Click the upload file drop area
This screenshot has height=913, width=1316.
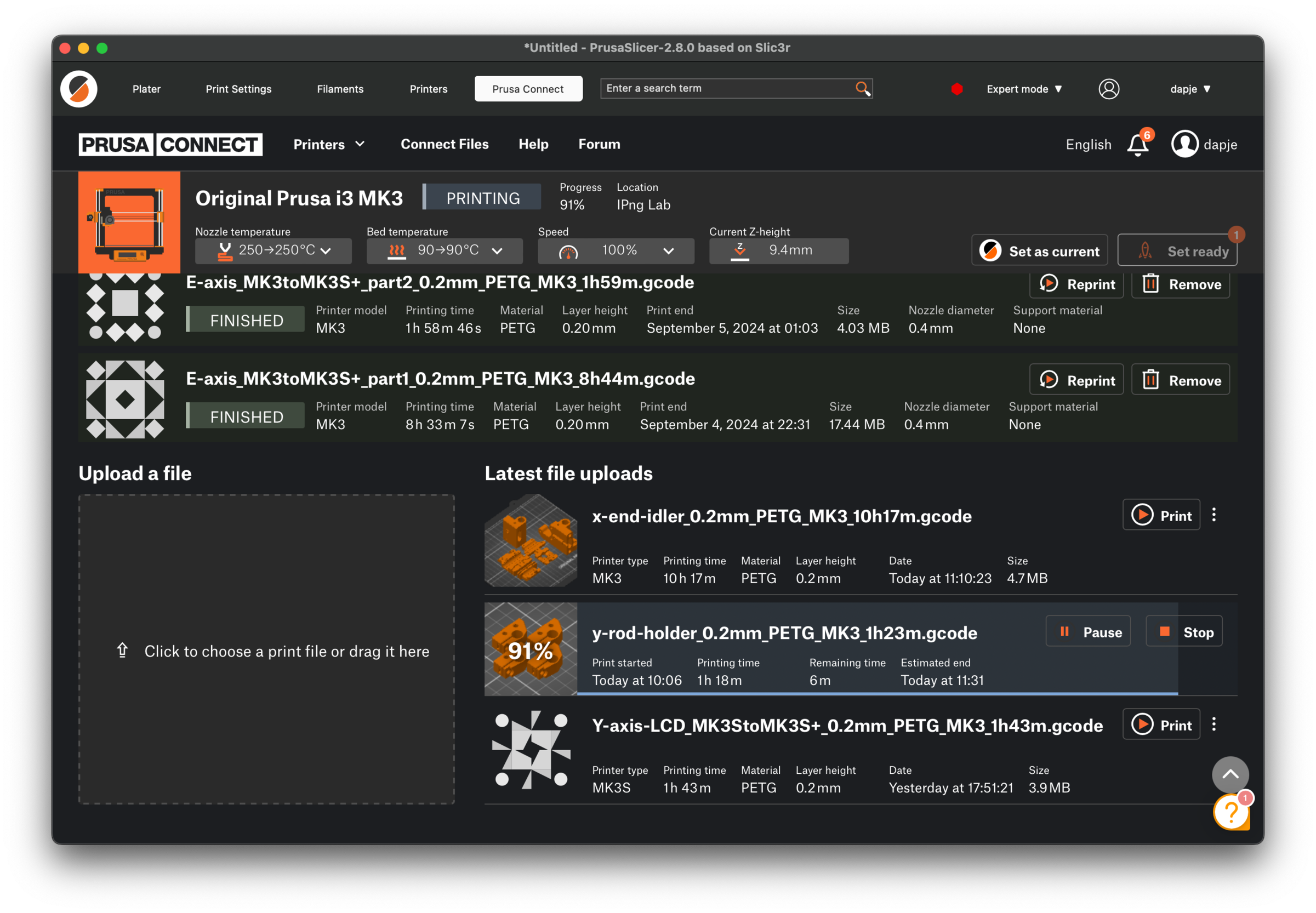266,650
